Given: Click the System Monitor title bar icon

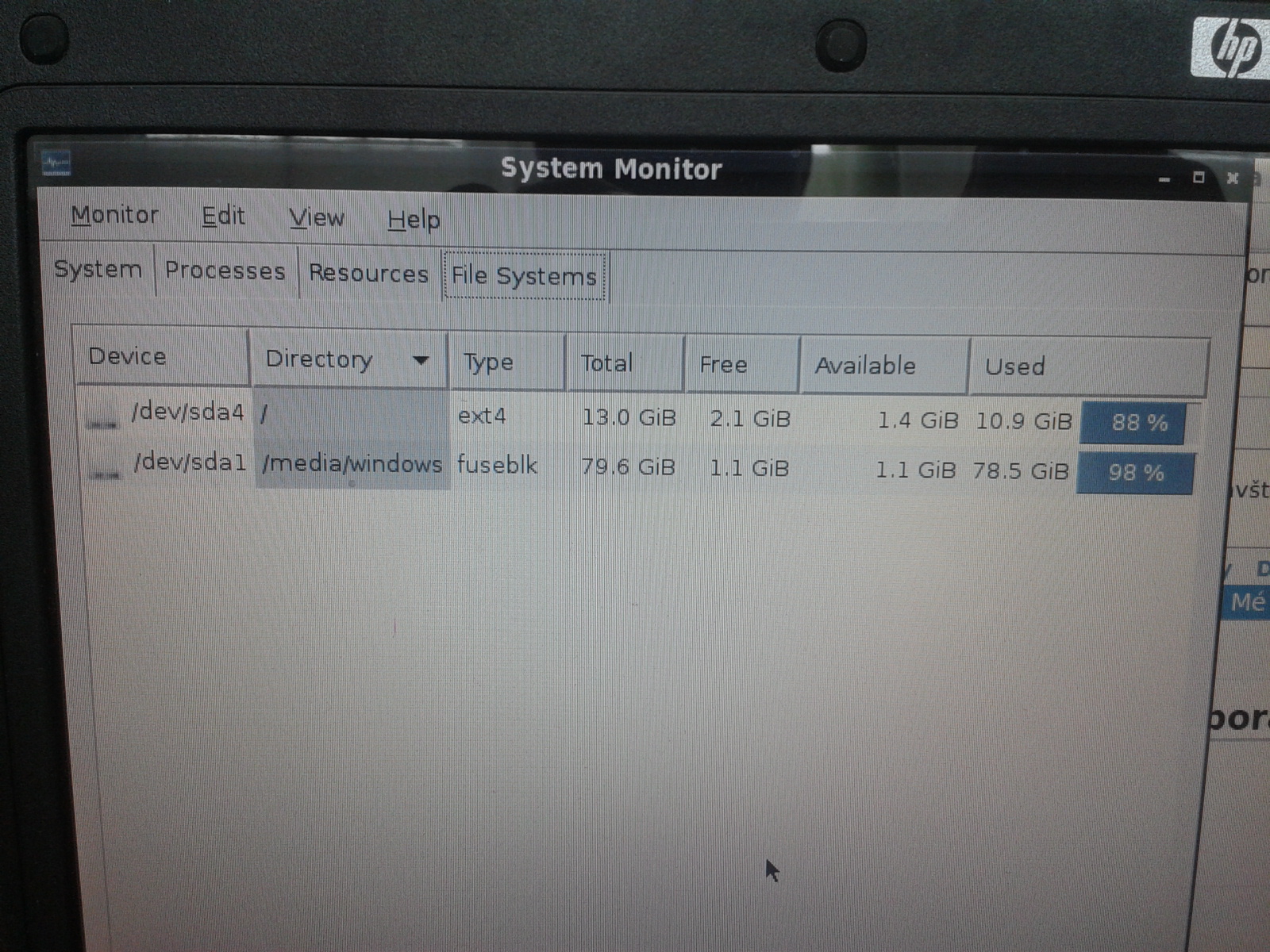Looking at the screenshot, I should (56, 164).
